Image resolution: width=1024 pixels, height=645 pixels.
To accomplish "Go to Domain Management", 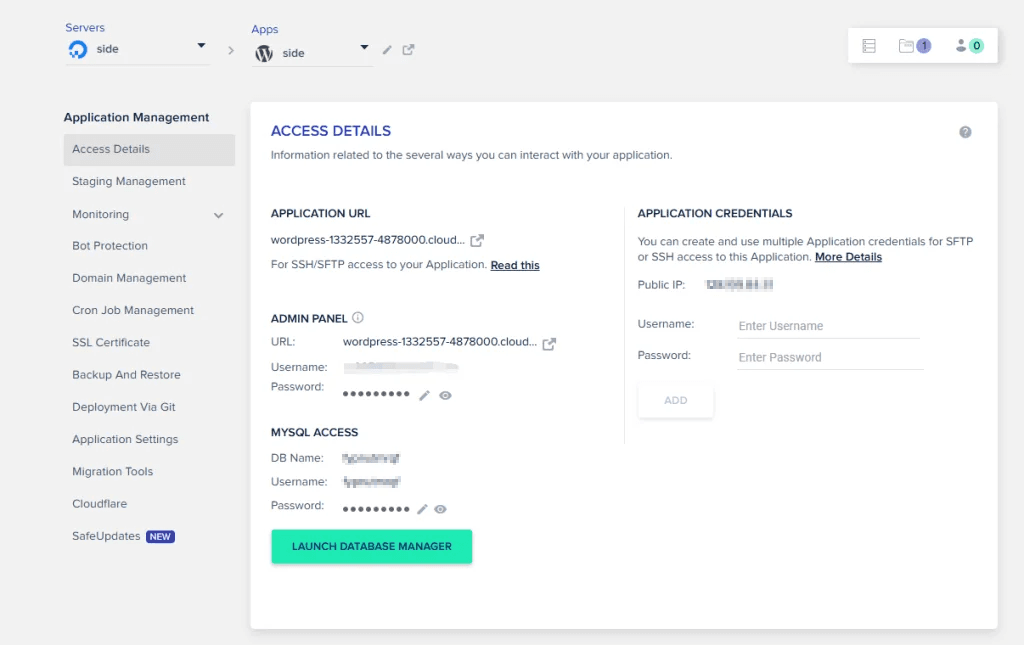I will click(x=129, y=278).
